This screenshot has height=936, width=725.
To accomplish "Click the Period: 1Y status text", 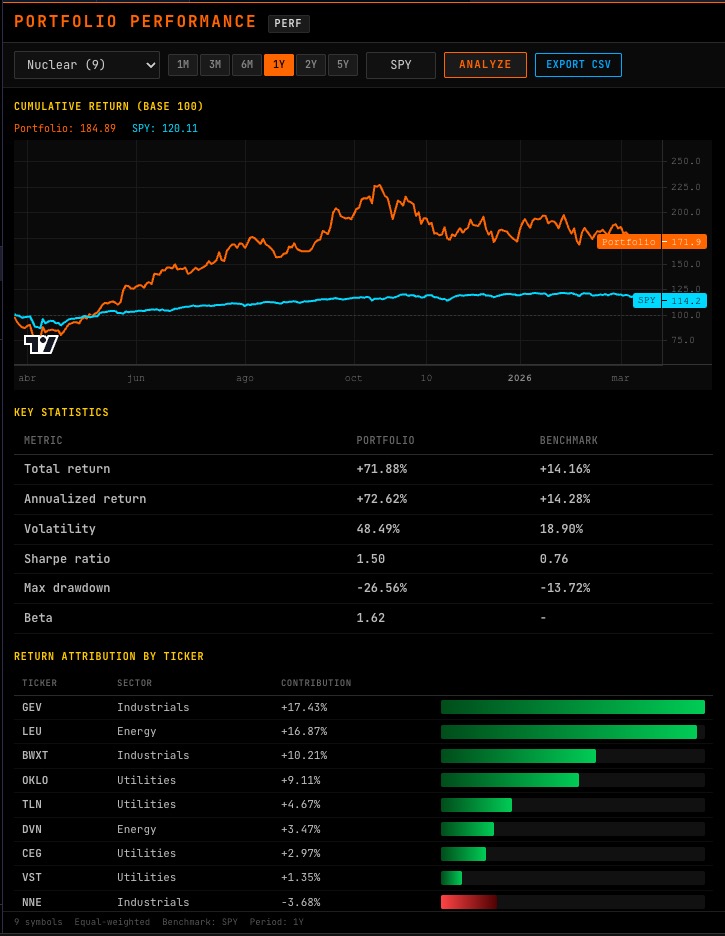I will pyautogui.click(x=277, y=922).
